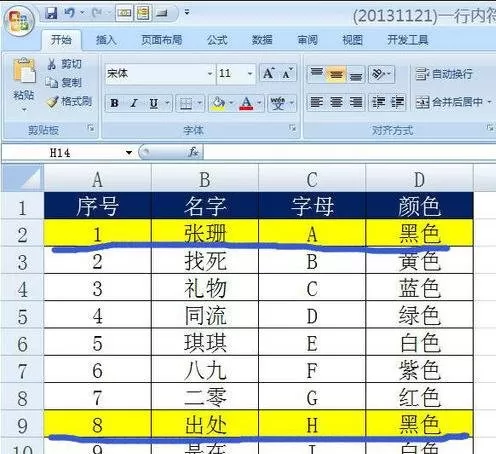This screenshot has height=454, width=496.
Task: Decrease the indent
Action: 379,102
